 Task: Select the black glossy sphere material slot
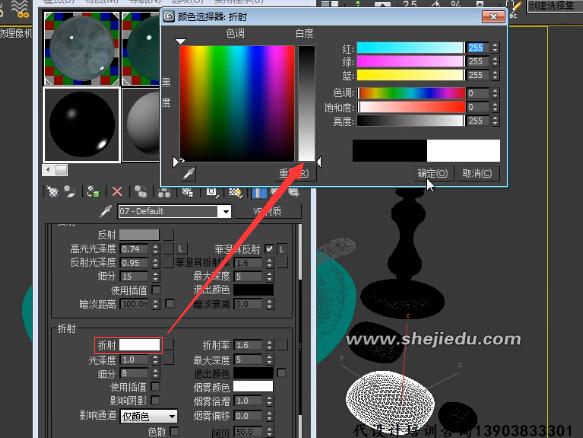tap(82, 125)
